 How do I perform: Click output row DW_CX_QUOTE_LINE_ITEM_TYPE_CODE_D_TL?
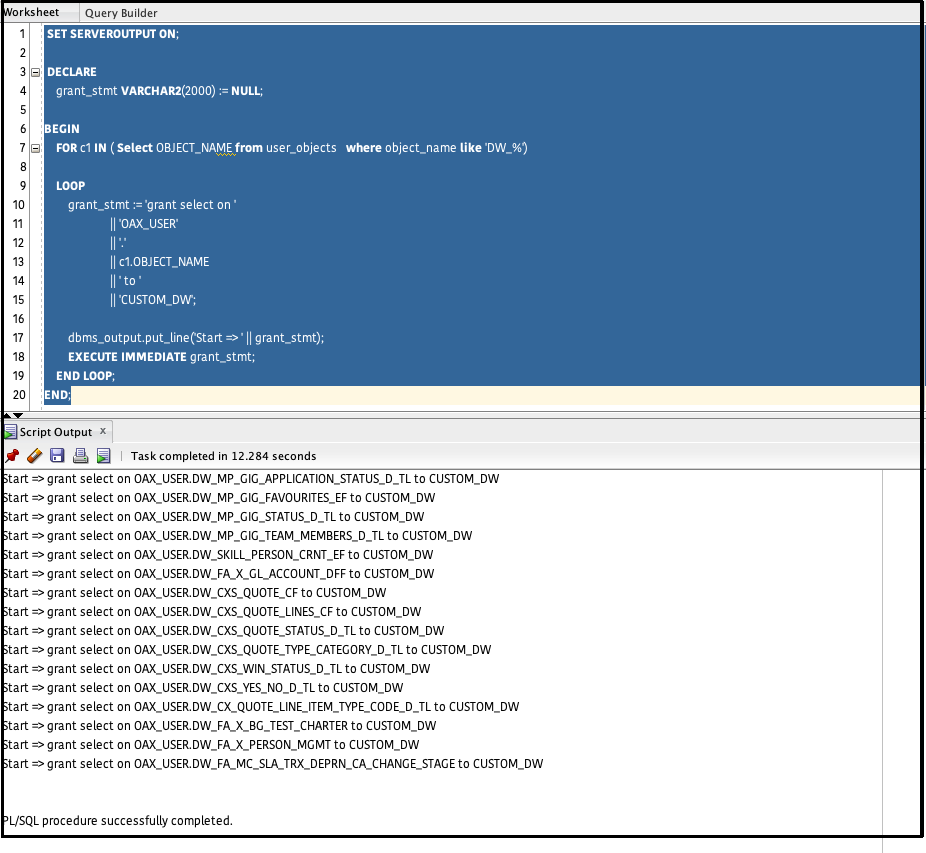[261, 707]
